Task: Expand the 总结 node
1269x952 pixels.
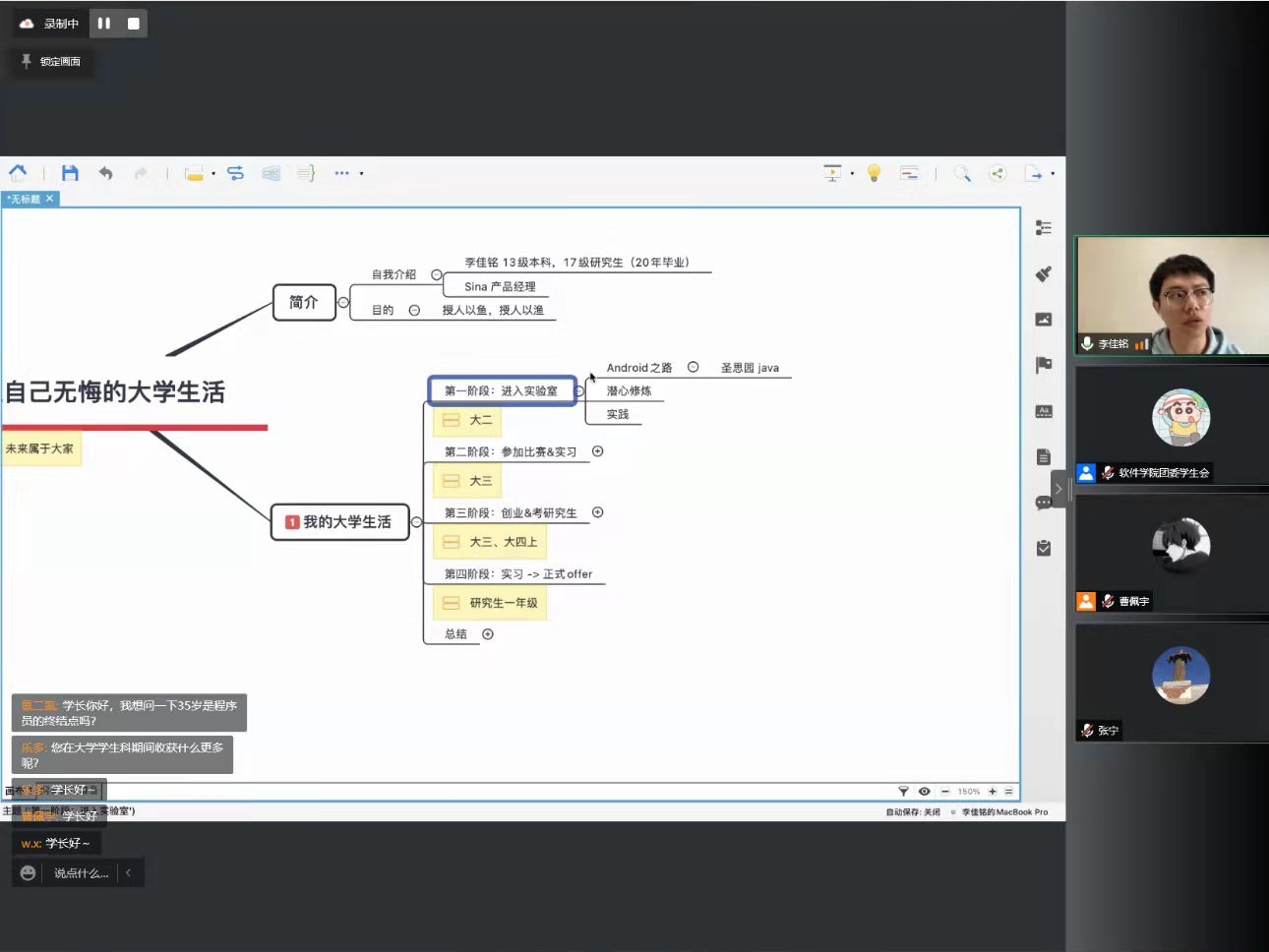Action: coord(488,634)
